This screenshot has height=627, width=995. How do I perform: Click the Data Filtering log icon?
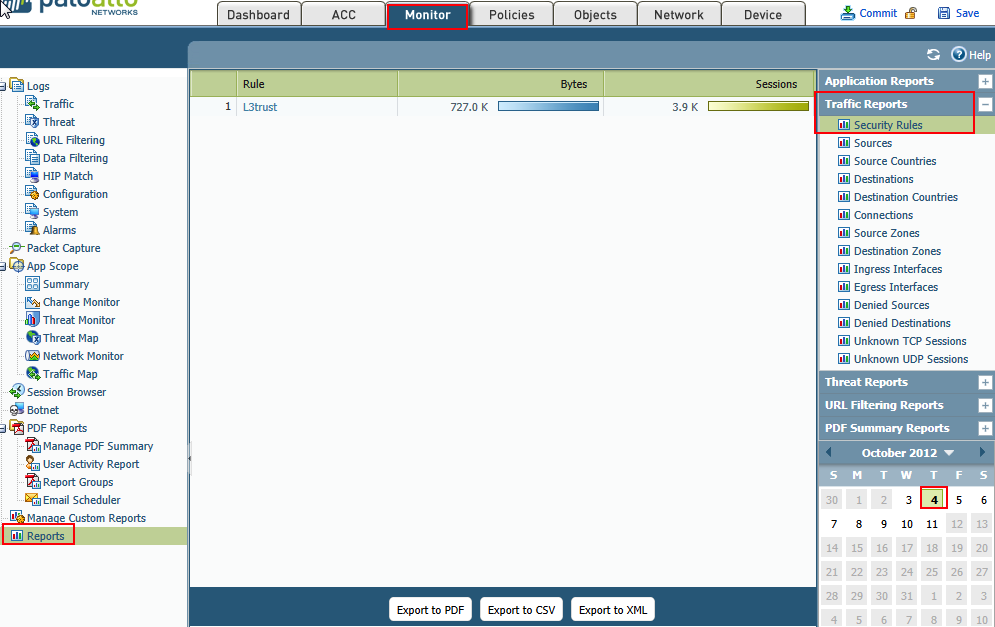32,157
